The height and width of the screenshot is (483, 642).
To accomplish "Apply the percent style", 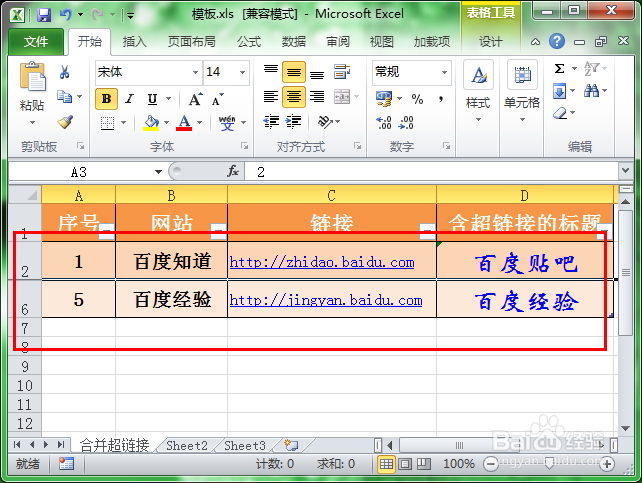I will tap(417, 99).
